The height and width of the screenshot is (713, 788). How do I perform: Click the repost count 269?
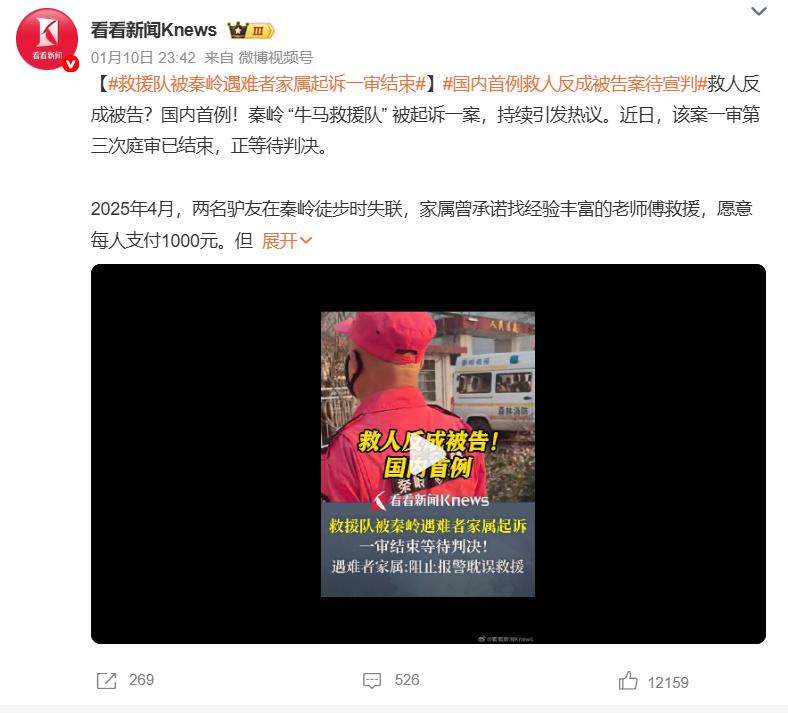(x=141, y=680)
